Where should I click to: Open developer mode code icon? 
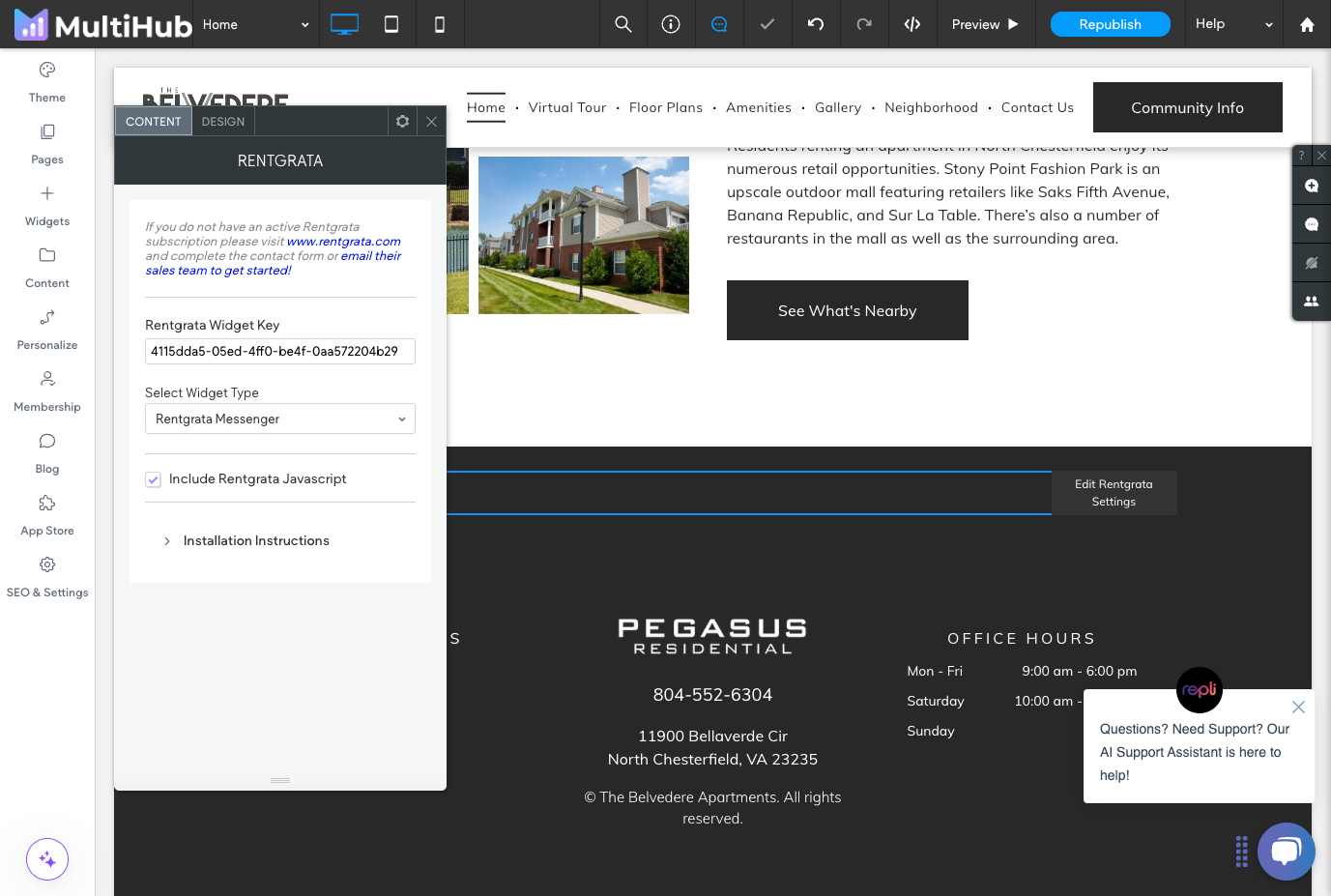pyautogui.click(x=912, y=24)
